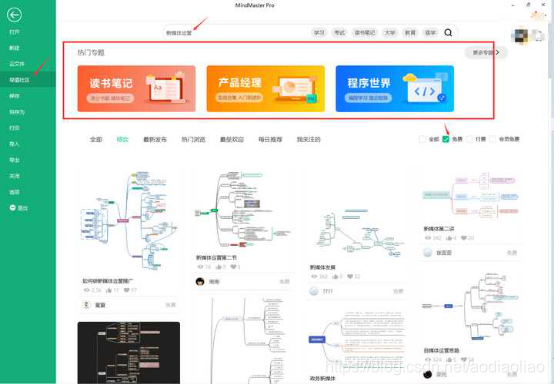This screenshot has width=554, height=385.
Task: Switch to the 最新发布 tab
Action: [x=155, y=139]
